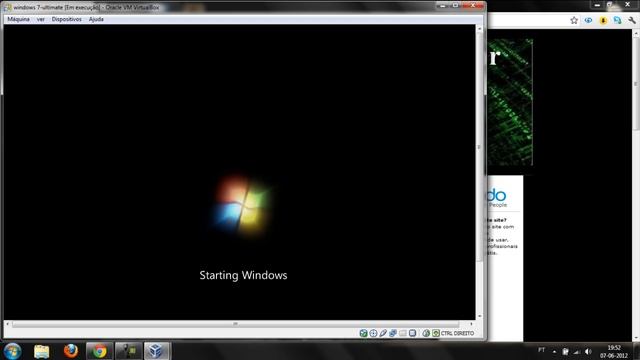The height and width of the screenshot is (360, 640).
Task: Click the green matrix banner image in Chrome
Action: (510, 102)
